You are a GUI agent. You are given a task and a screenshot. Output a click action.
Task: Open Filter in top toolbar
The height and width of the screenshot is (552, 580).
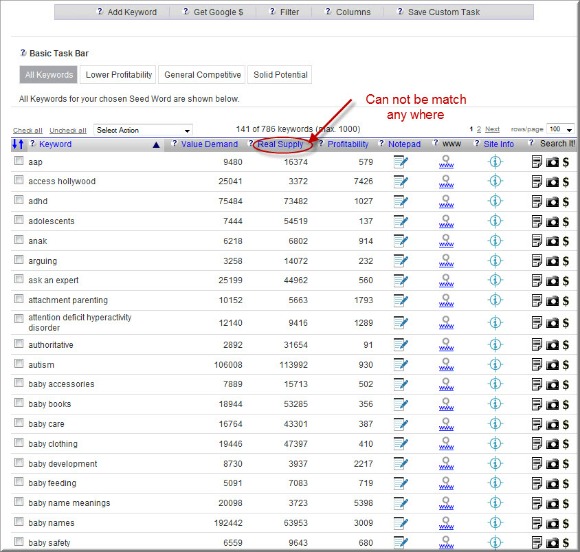click(x=289, y=12)
